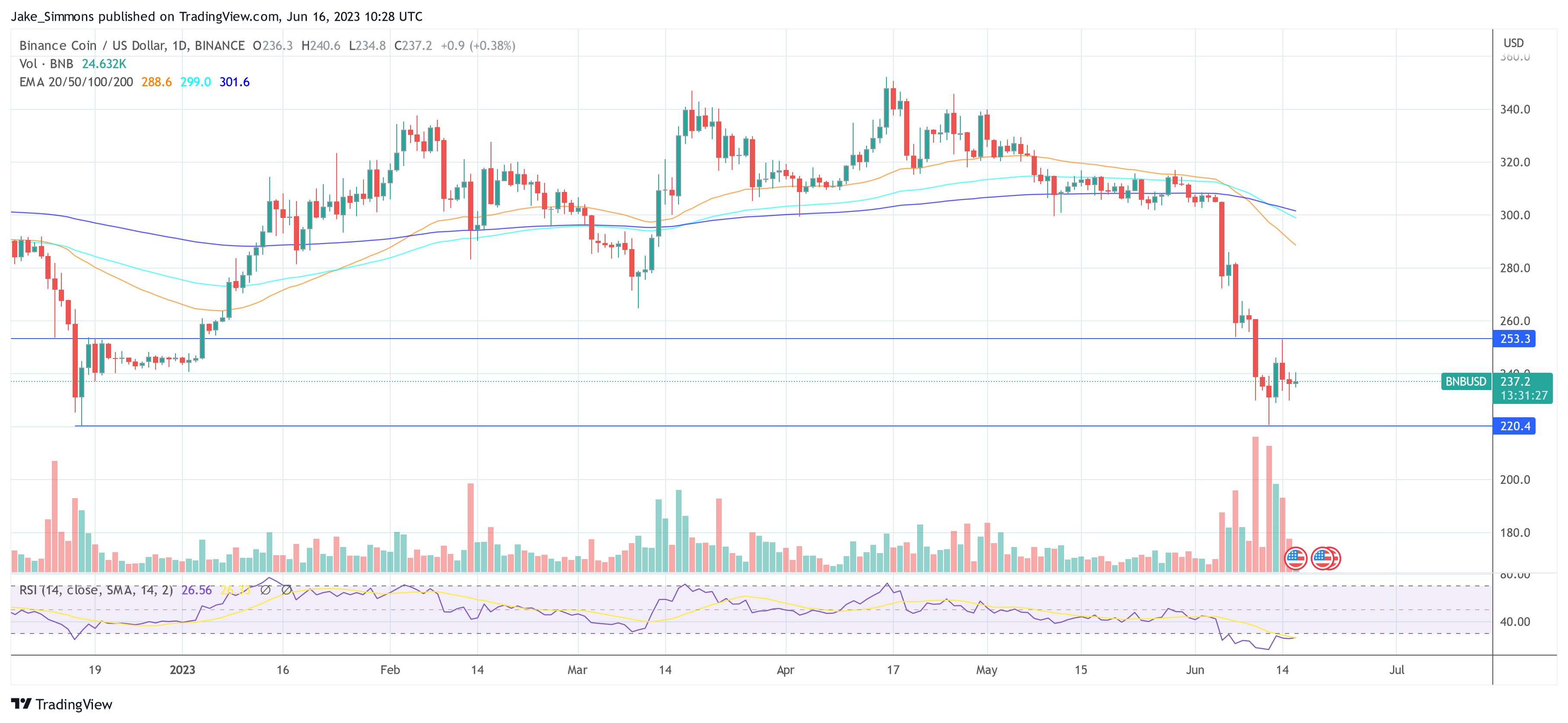Image resolution: width=1568 pixels, height=723 pixels.
Task: Click the 'Jul' label on time axis
Action: pyautogui.click(x=1396, y=670)
